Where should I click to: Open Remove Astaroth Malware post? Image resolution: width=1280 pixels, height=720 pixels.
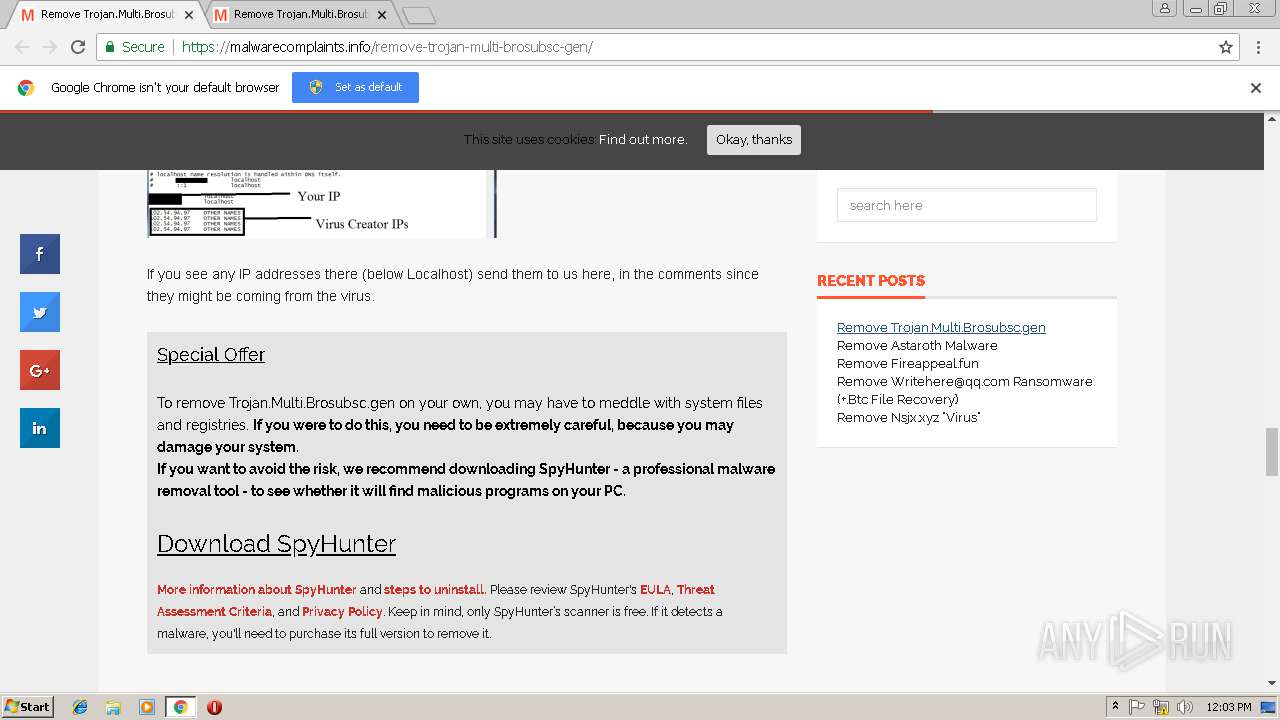click(x=917, y=345)
